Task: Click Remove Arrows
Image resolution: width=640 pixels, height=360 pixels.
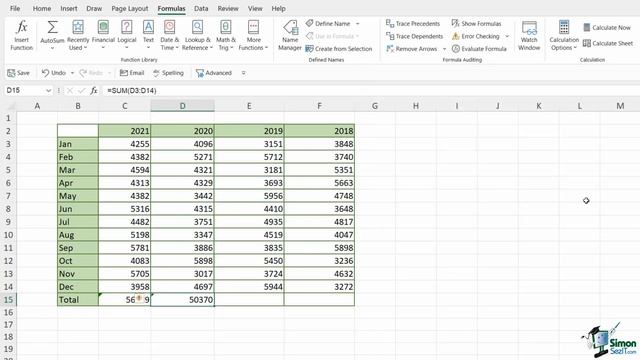Action: [411, 49]
